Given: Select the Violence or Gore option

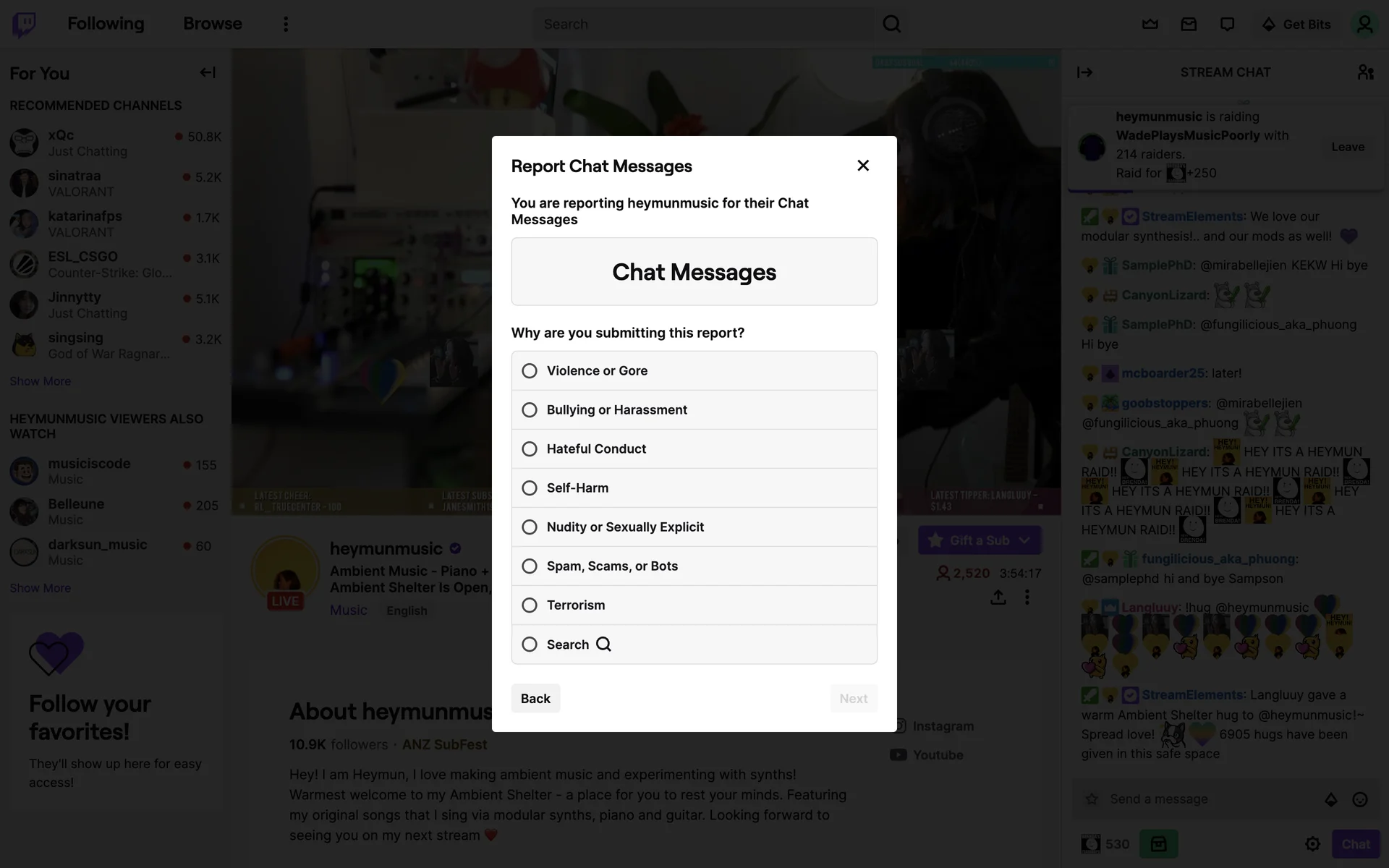Looking at the screenshot, I should tap(694, 370).
